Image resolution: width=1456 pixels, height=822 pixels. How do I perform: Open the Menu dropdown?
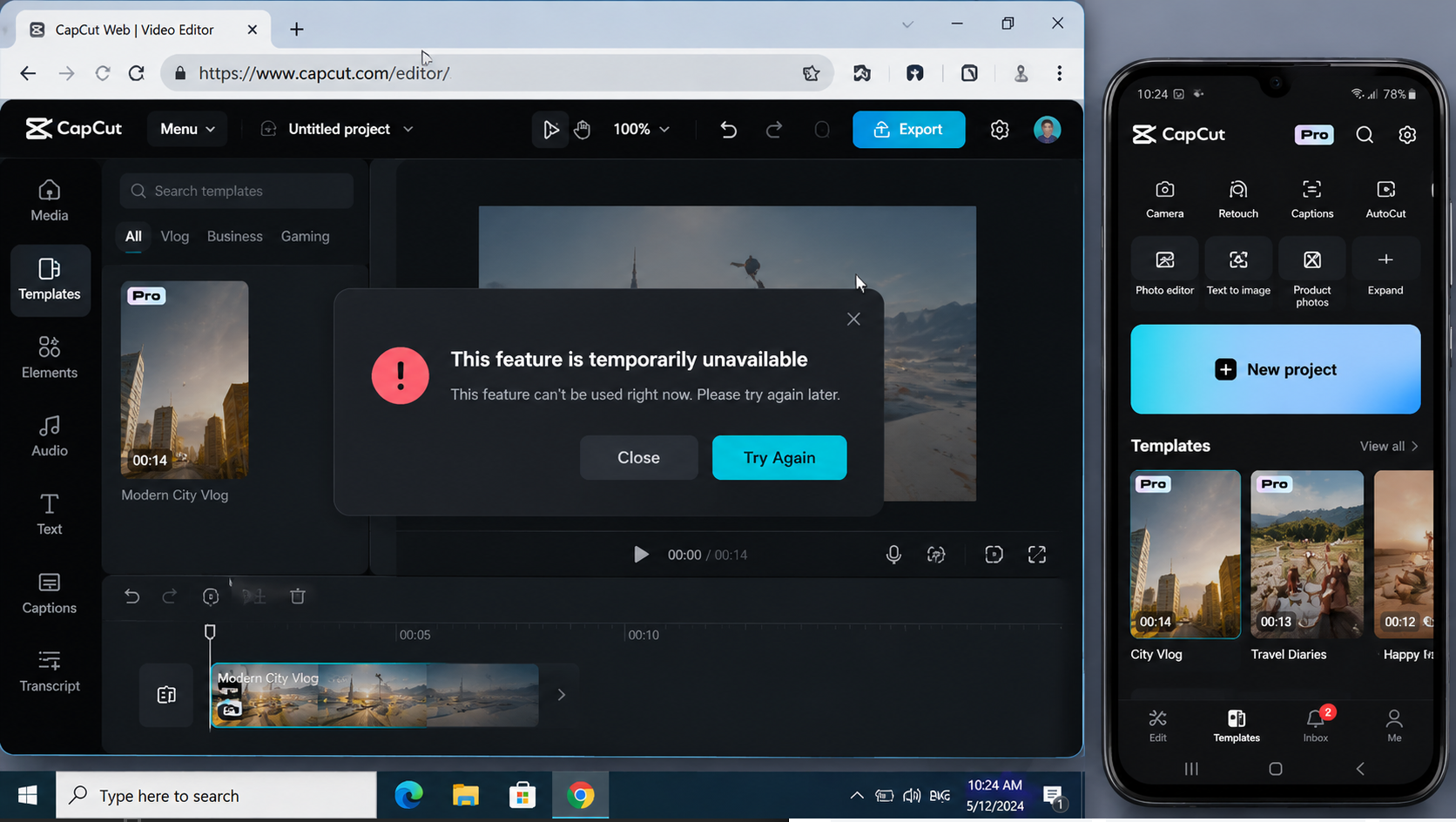point(187,130)
